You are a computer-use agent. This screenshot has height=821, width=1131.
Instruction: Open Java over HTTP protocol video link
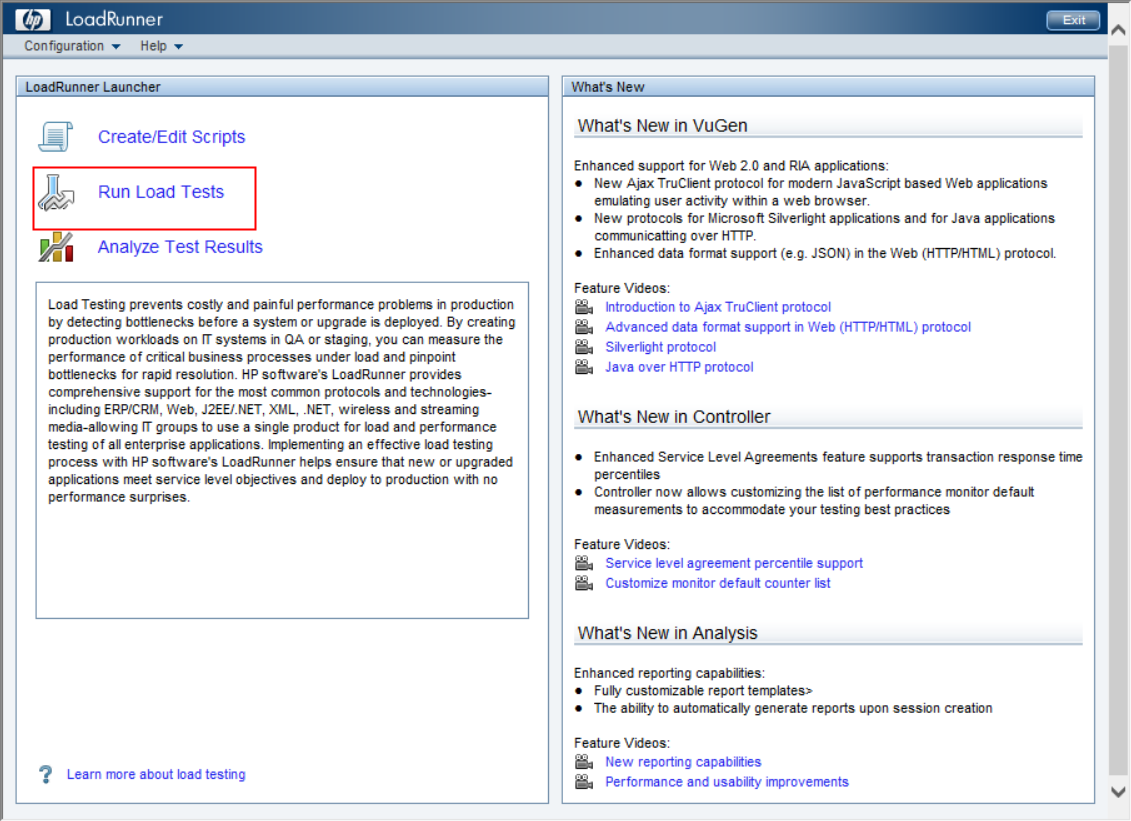[x=679, y=367]
